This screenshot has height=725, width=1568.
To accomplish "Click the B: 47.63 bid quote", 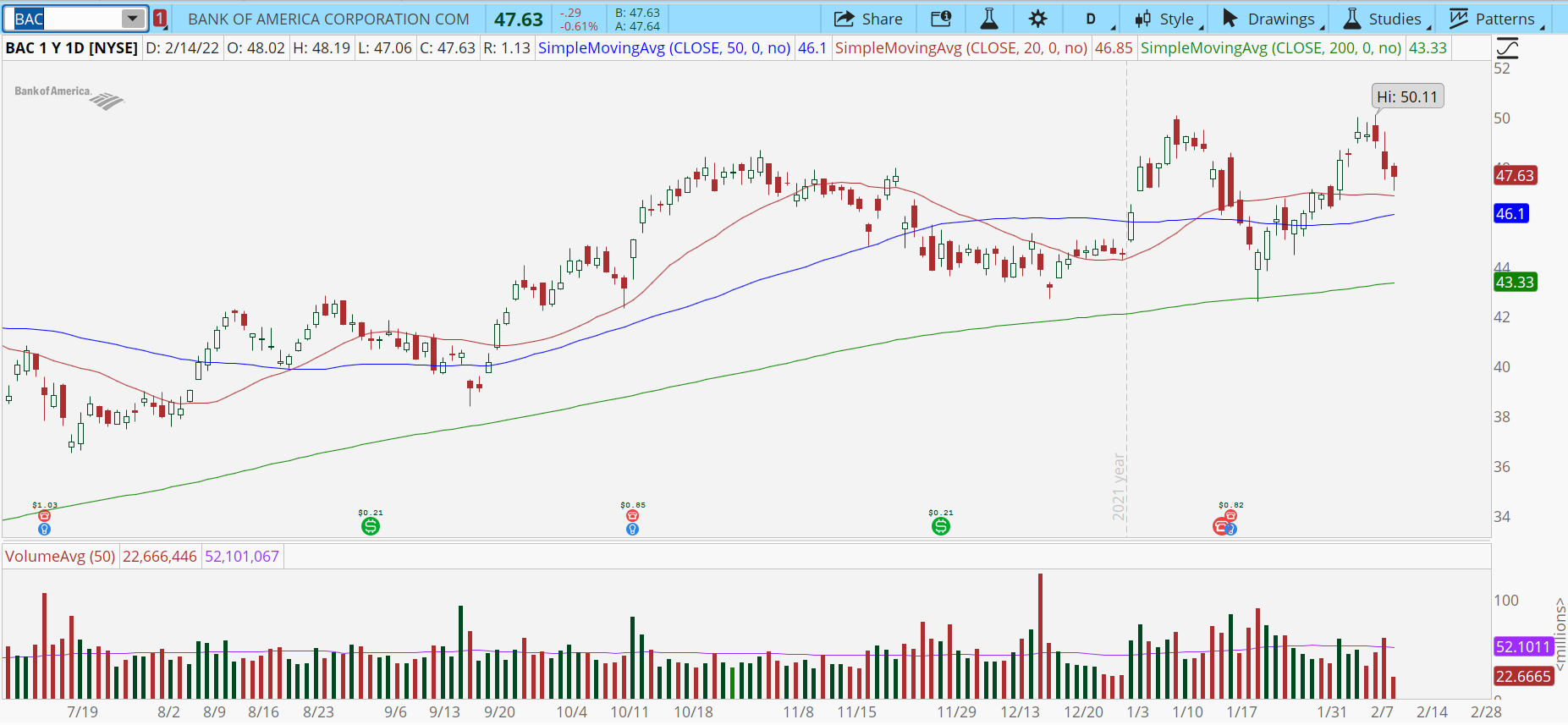I will (x=637, y=13).
